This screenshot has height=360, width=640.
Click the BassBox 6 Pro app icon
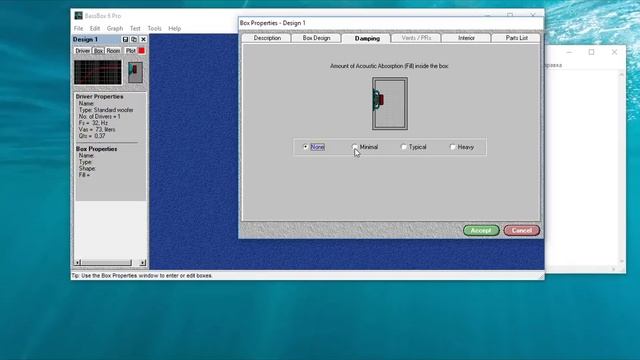(78, 16)
